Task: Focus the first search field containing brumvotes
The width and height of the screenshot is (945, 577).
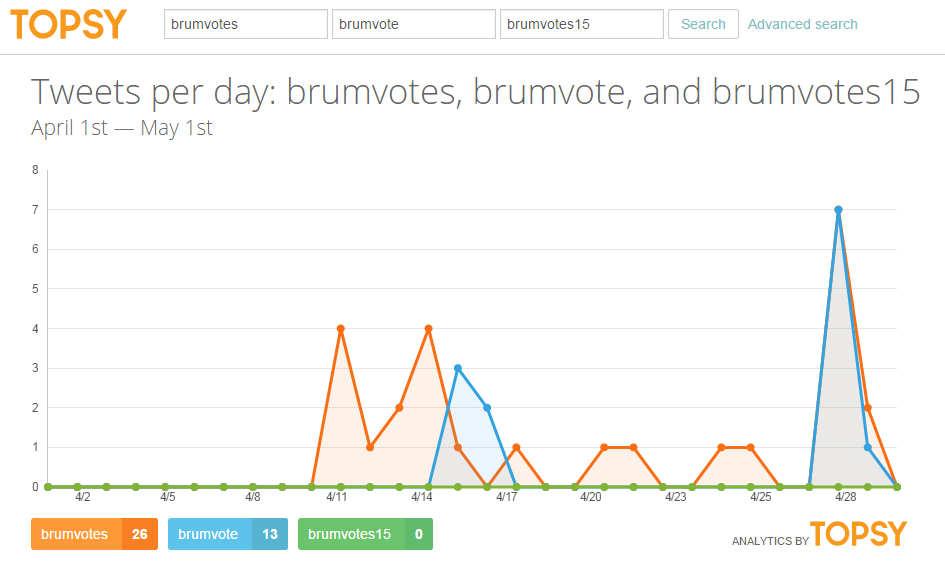Action: point(245,24)
